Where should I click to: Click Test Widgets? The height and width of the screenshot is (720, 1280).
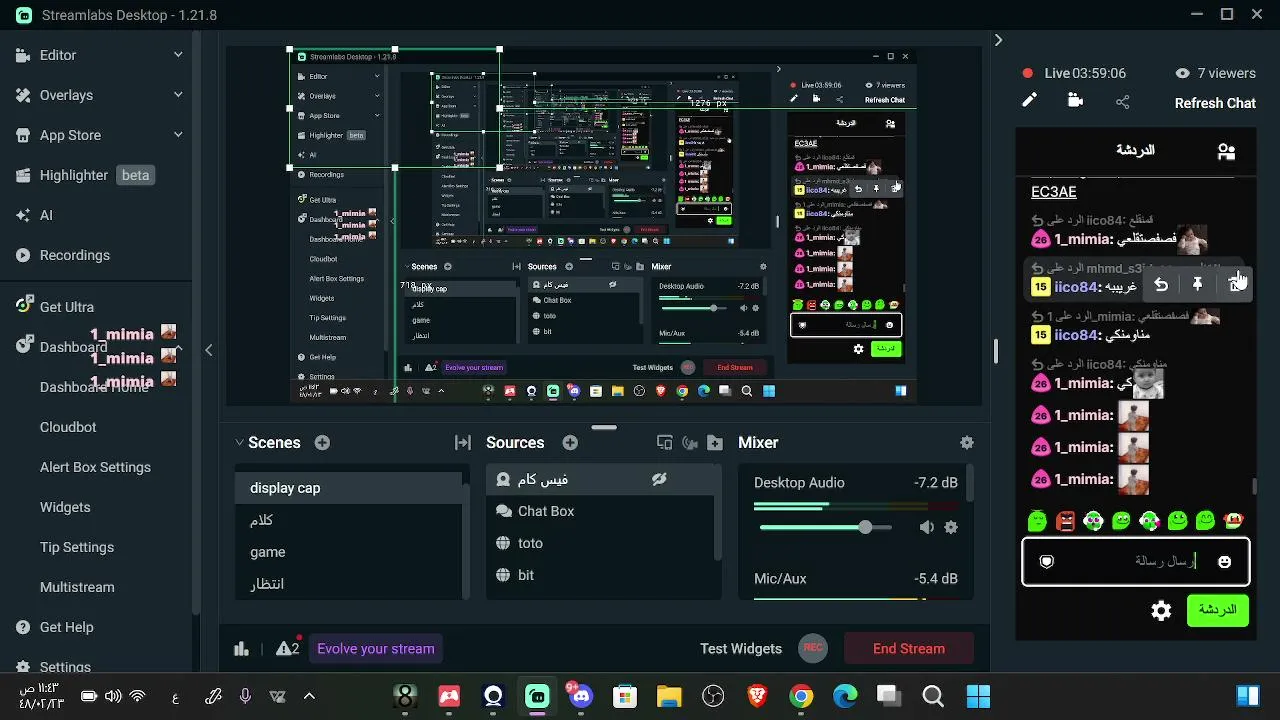pos(741,649)
